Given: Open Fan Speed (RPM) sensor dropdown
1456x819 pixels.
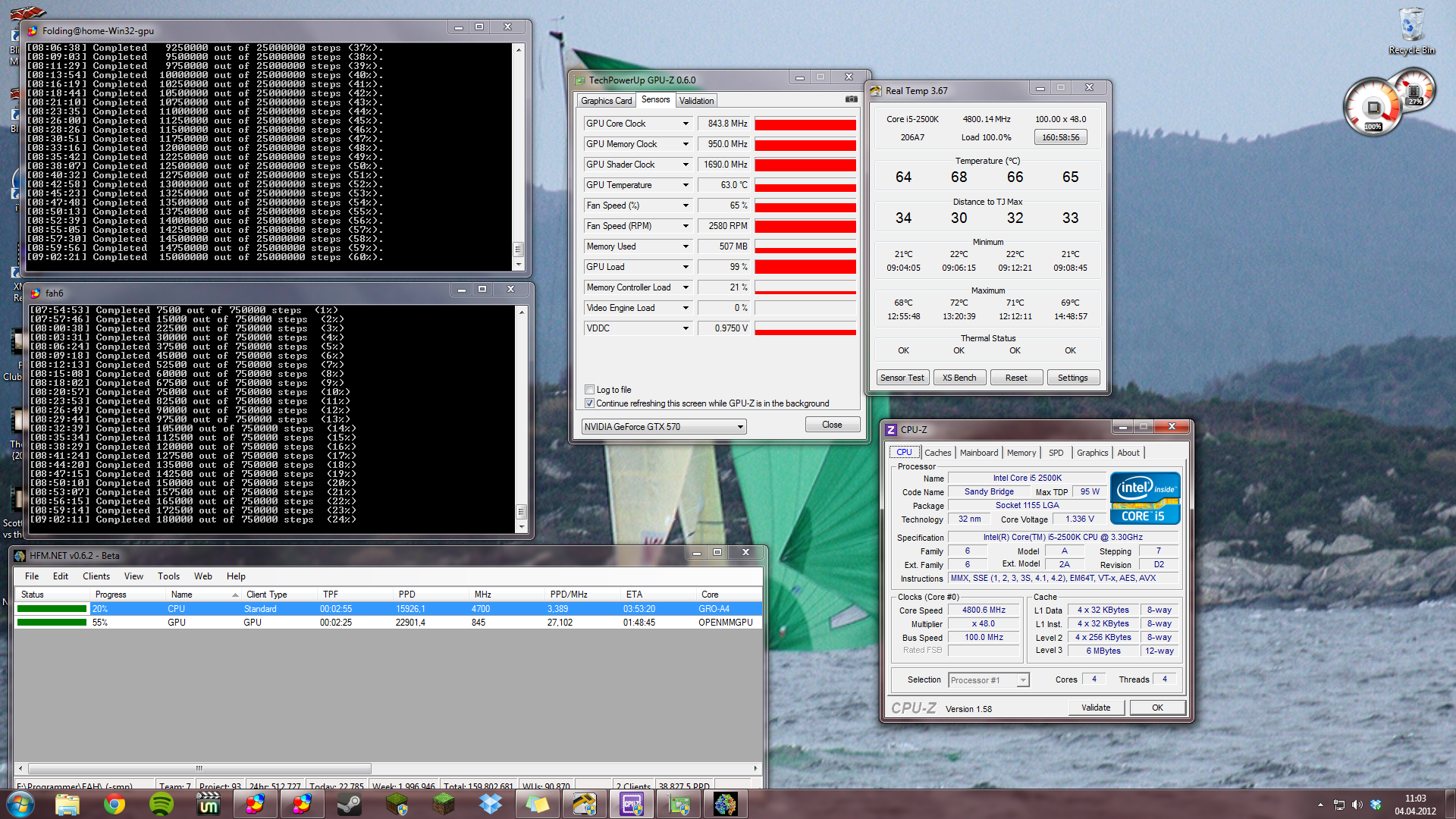Looking at the screenshot, I should pos(686,226).
